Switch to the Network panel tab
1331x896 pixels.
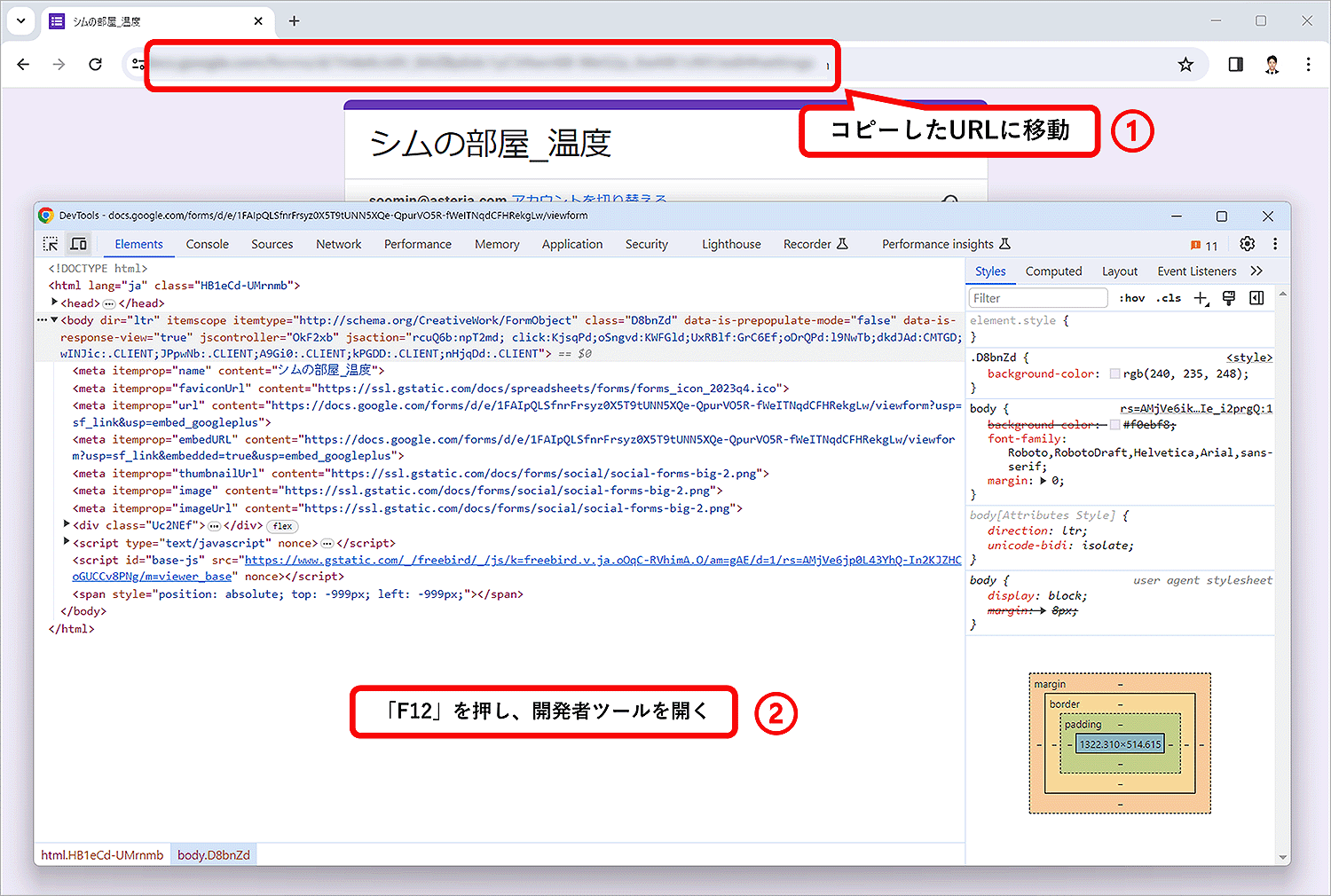click(339, 244)
